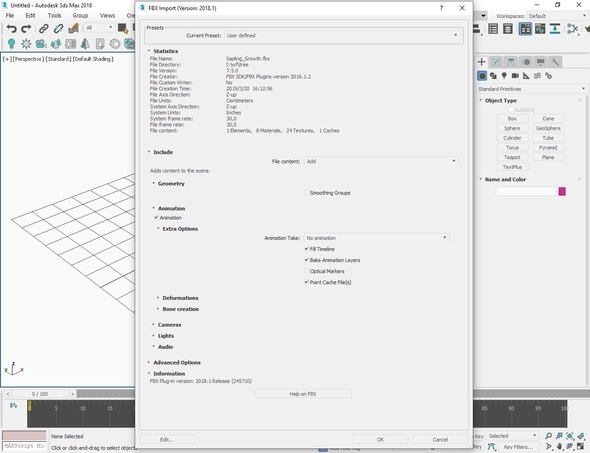Toggle the Optical Markers checkbox

pyautogui.click(x=307, y=271)
